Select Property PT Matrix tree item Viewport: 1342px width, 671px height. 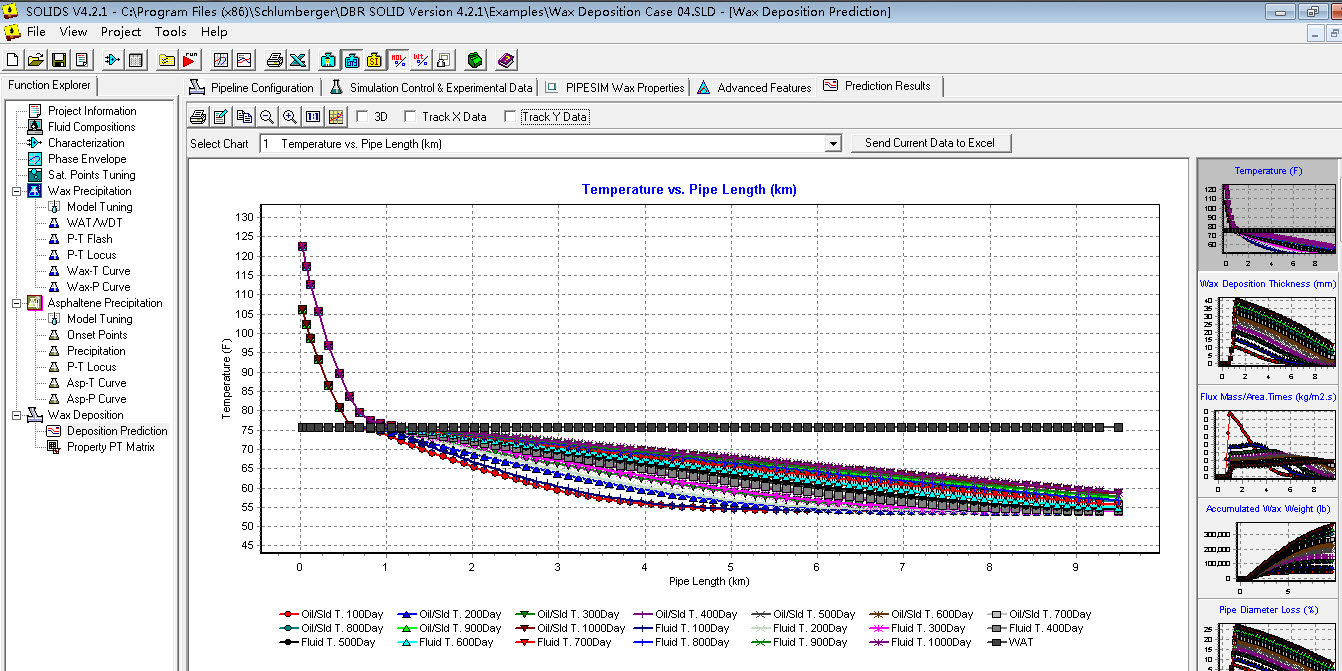point(111,447)
